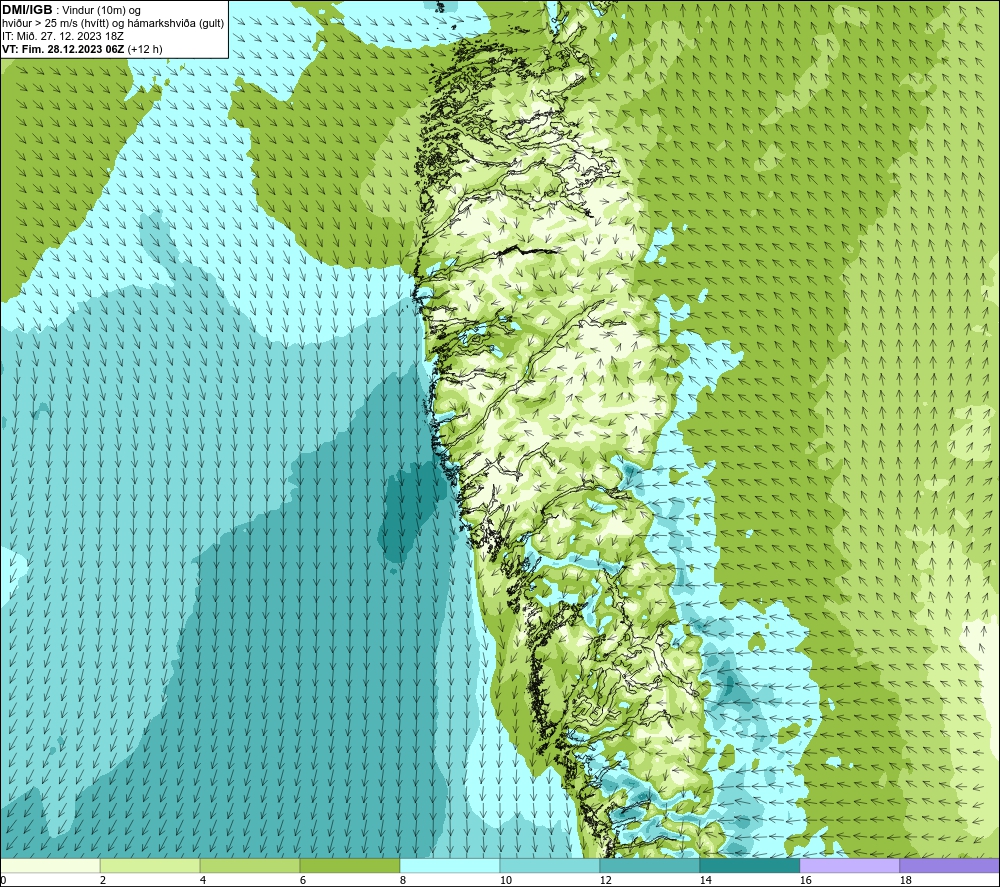Viewport: 1000px width, 887px height.
Task: Click the legend scale label 0
Action: pyautogui.click(x=4, y=881)
